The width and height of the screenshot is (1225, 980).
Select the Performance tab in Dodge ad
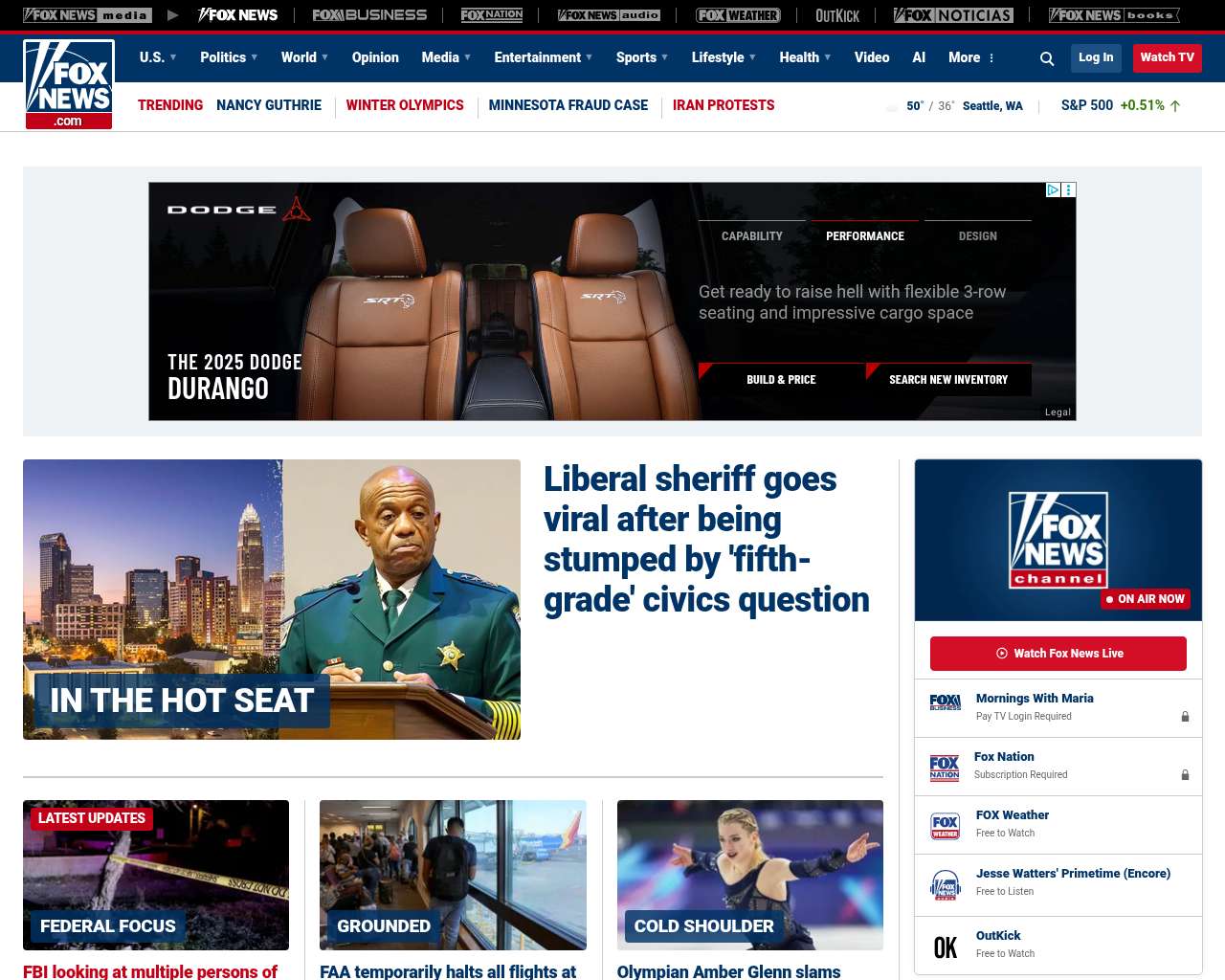click(865, 235)
